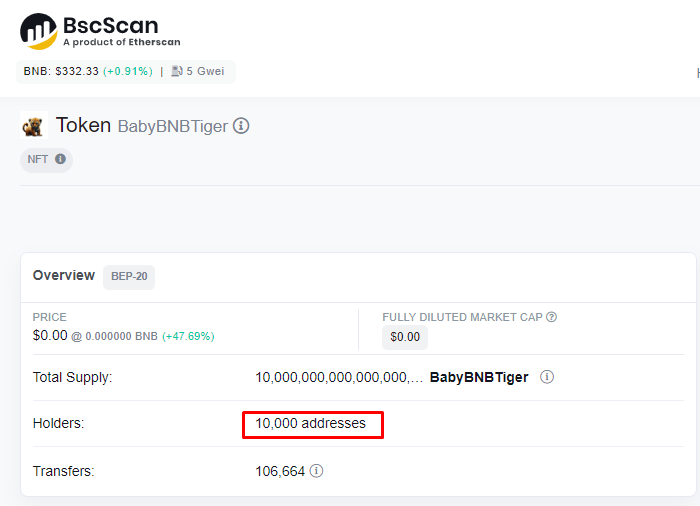700x506 pixels.
Task: Click the BabyBNBTiger token logo thumbnail
Action: [x=33, y=125]
